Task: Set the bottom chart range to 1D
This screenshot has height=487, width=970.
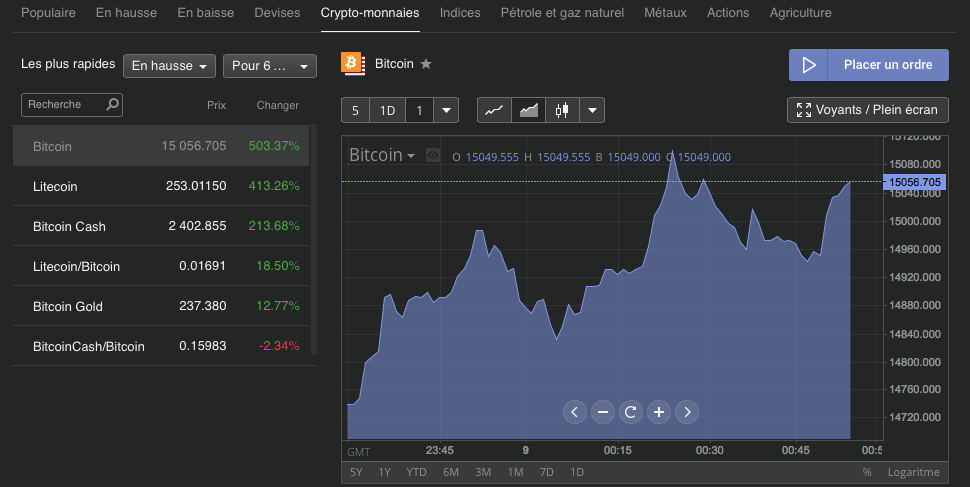Action: tap(577, 472)
